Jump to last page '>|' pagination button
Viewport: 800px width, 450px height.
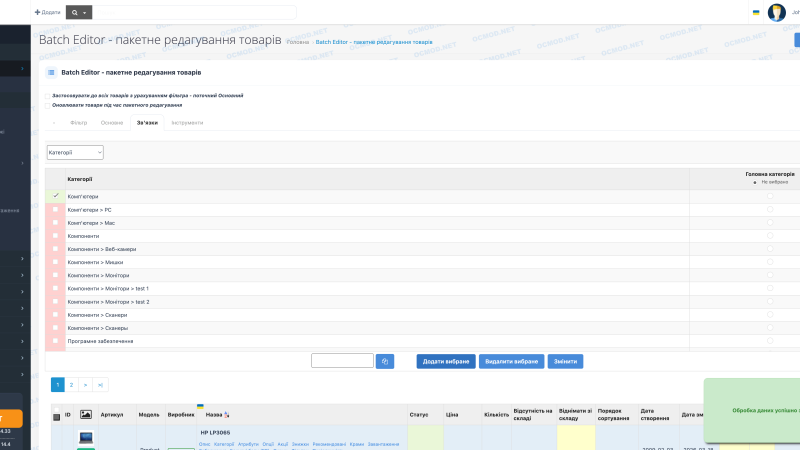(100, 385)
